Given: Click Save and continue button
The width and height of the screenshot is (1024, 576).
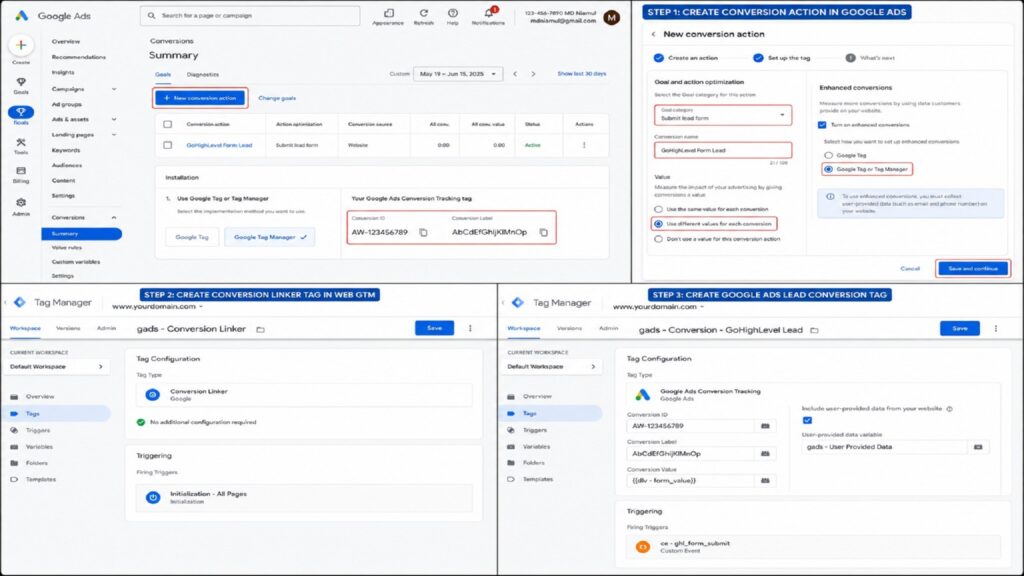Looking at the screenshot, I should (x=973, y=268).
